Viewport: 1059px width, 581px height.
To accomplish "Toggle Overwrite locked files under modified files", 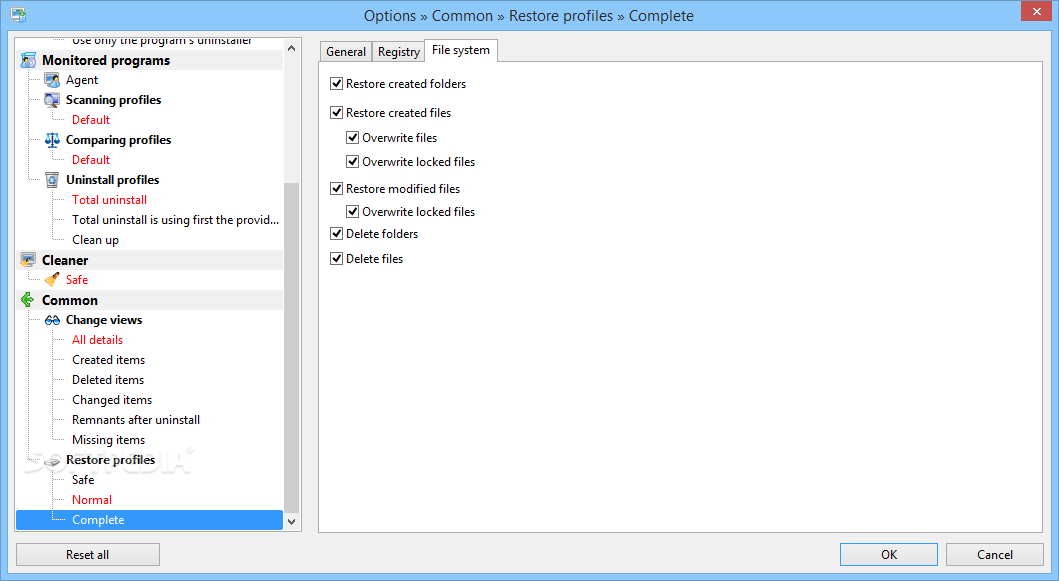I will click(353, 212).
